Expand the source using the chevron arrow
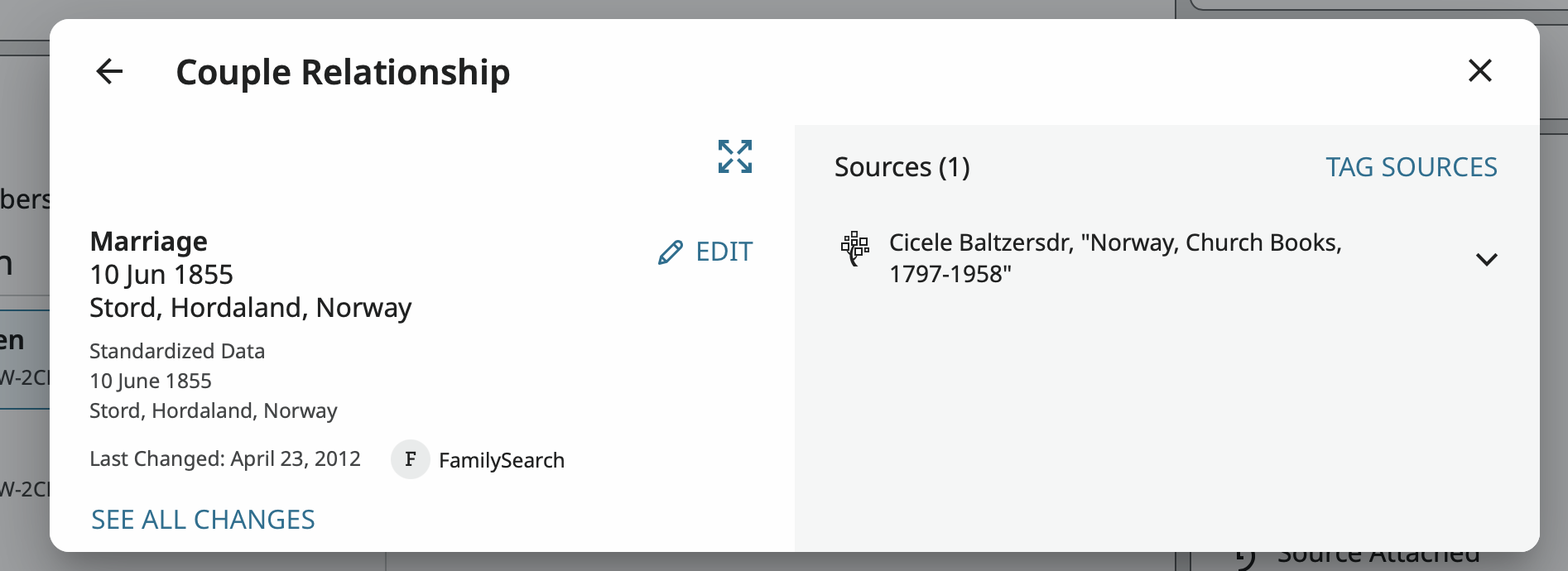Screen dimensions: 1568x571 pyautogui.click(x=1486, y=260)
